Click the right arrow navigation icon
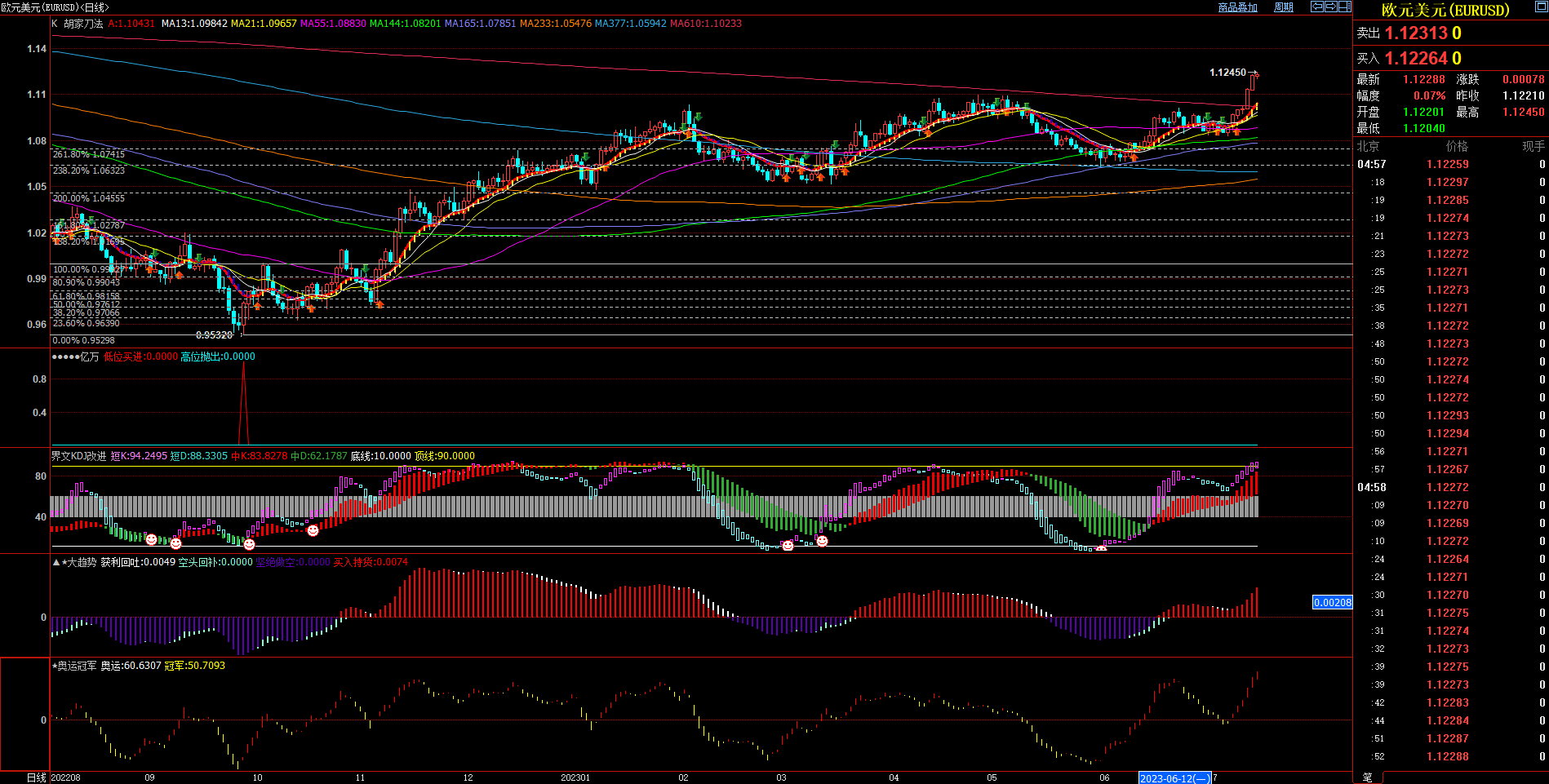The height and width of the screenshot is (784, 1549). coord(1331,7)
